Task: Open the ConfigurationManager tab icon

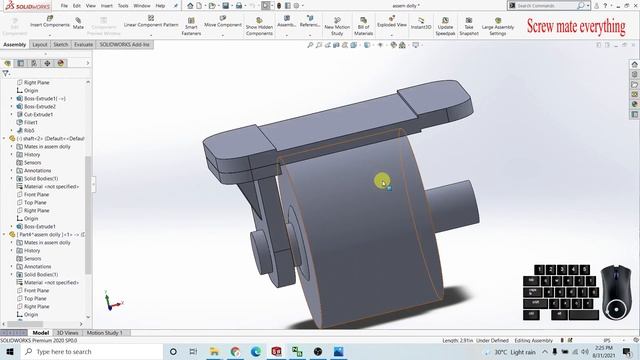Action: [34, 63]
